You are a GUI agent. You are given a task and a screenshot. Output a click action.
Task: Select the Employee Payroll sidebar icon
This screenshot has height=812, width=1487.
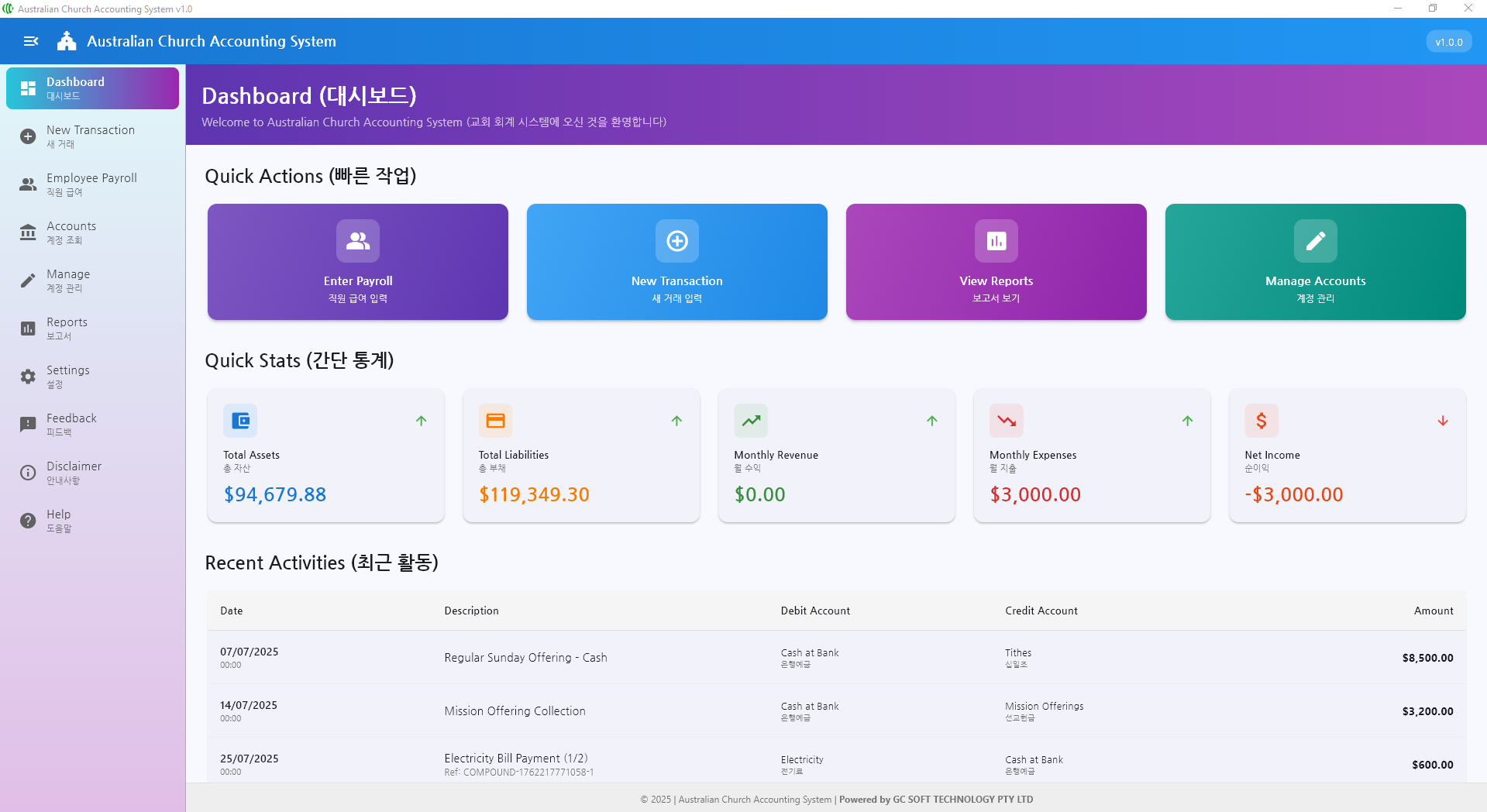28,184
